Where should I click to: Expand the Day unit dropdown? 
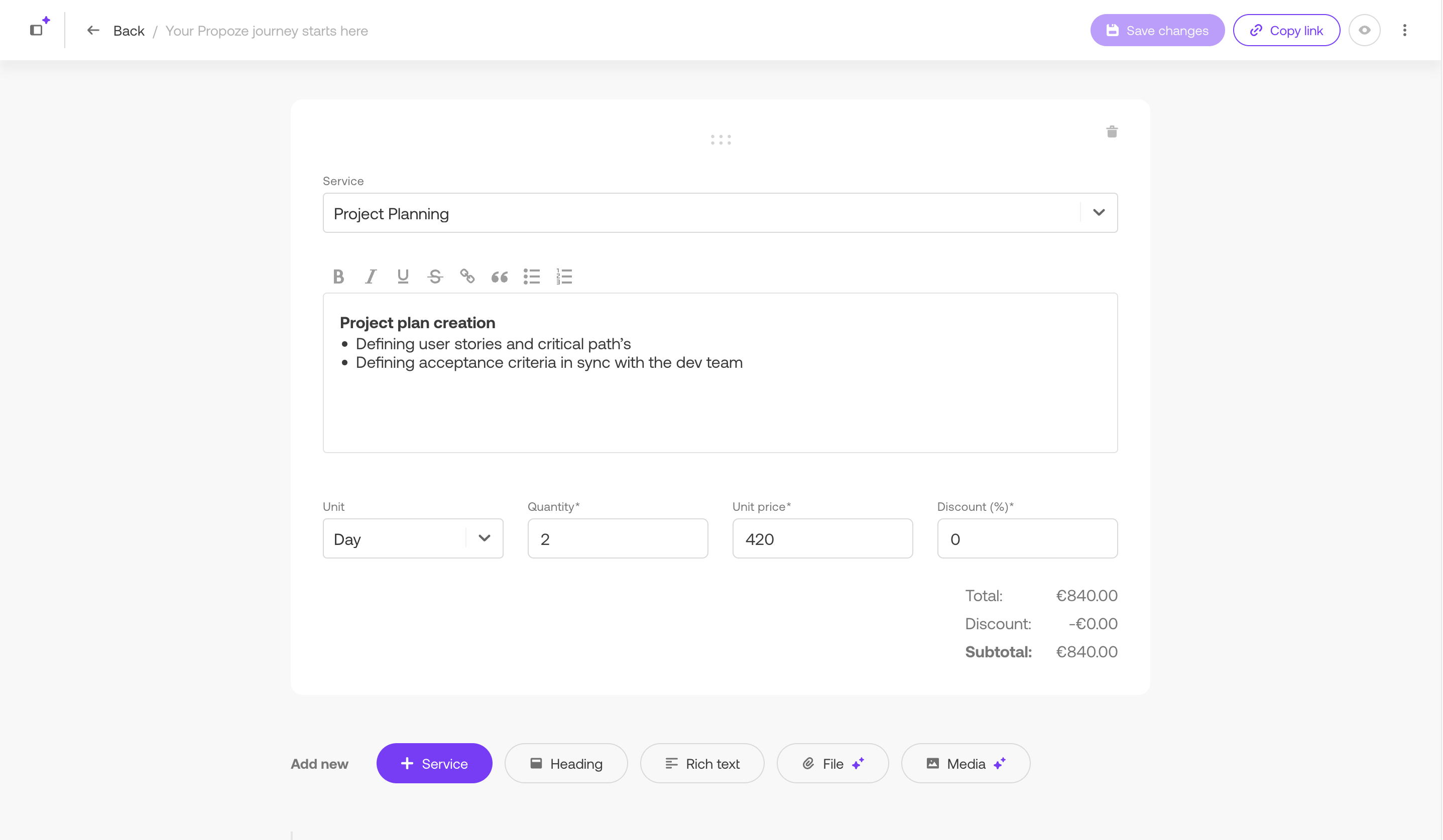(x=485, y=538)
